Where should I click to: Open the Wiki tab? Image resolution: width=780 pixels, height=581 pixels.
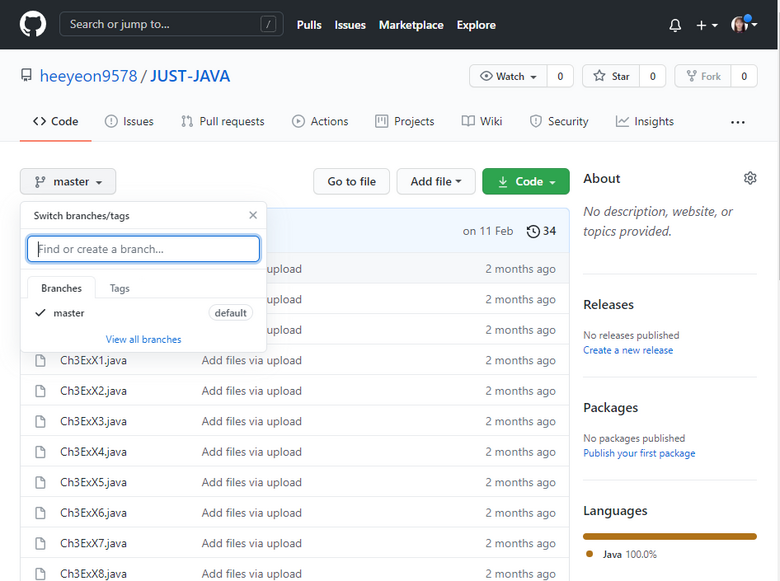pyautogui.click(x=482, y=121)
